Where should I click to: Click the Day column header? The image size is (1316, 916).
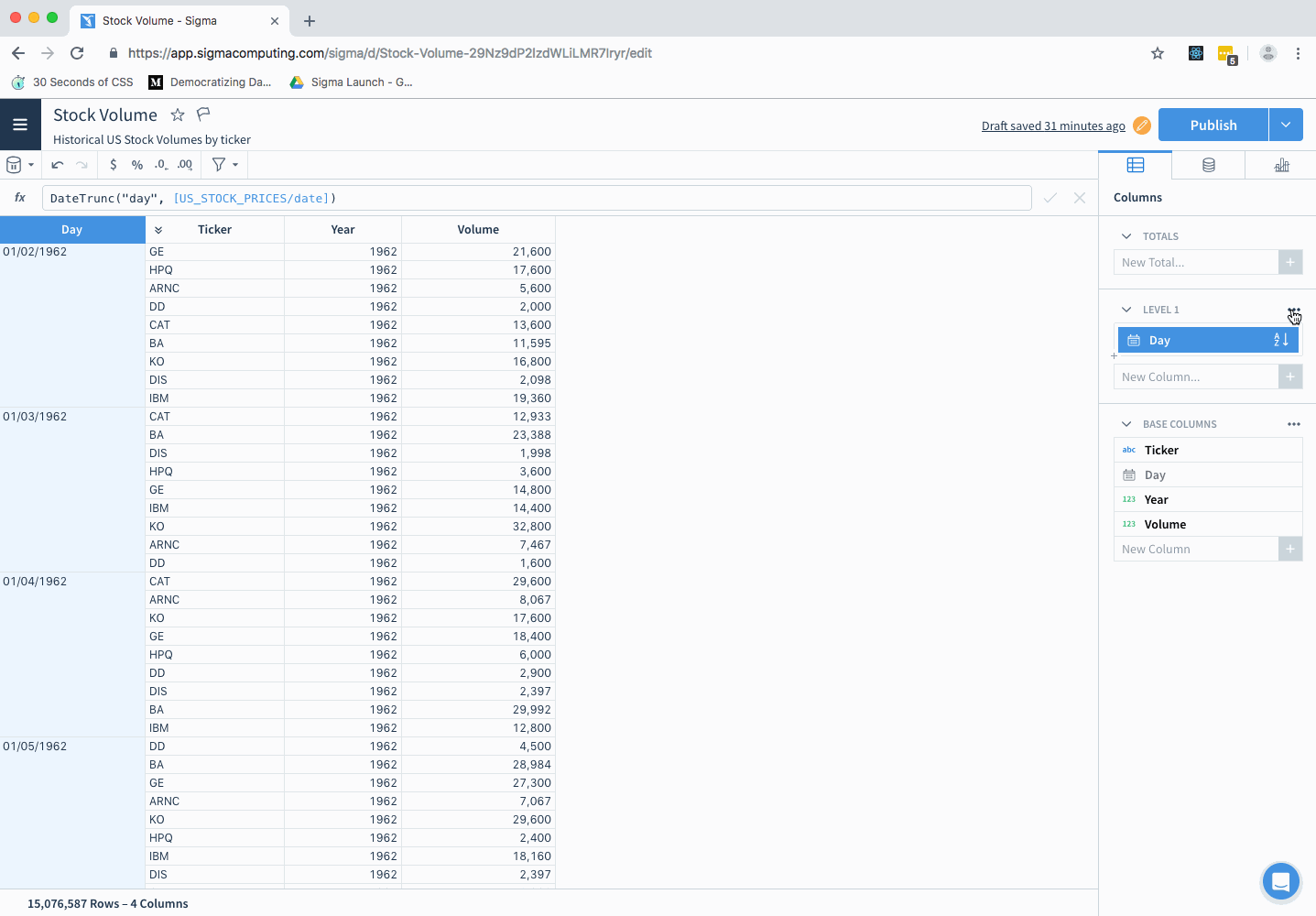coord(72,230)
